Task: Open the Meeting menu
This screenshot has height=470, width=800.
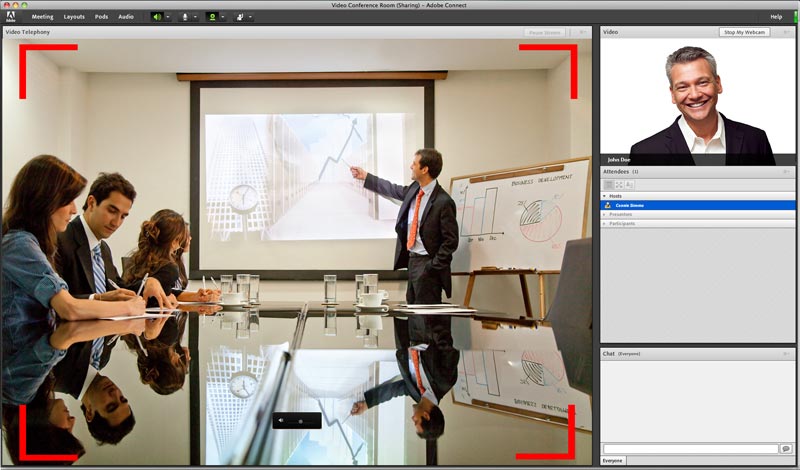Action: (x=42, y=17)
